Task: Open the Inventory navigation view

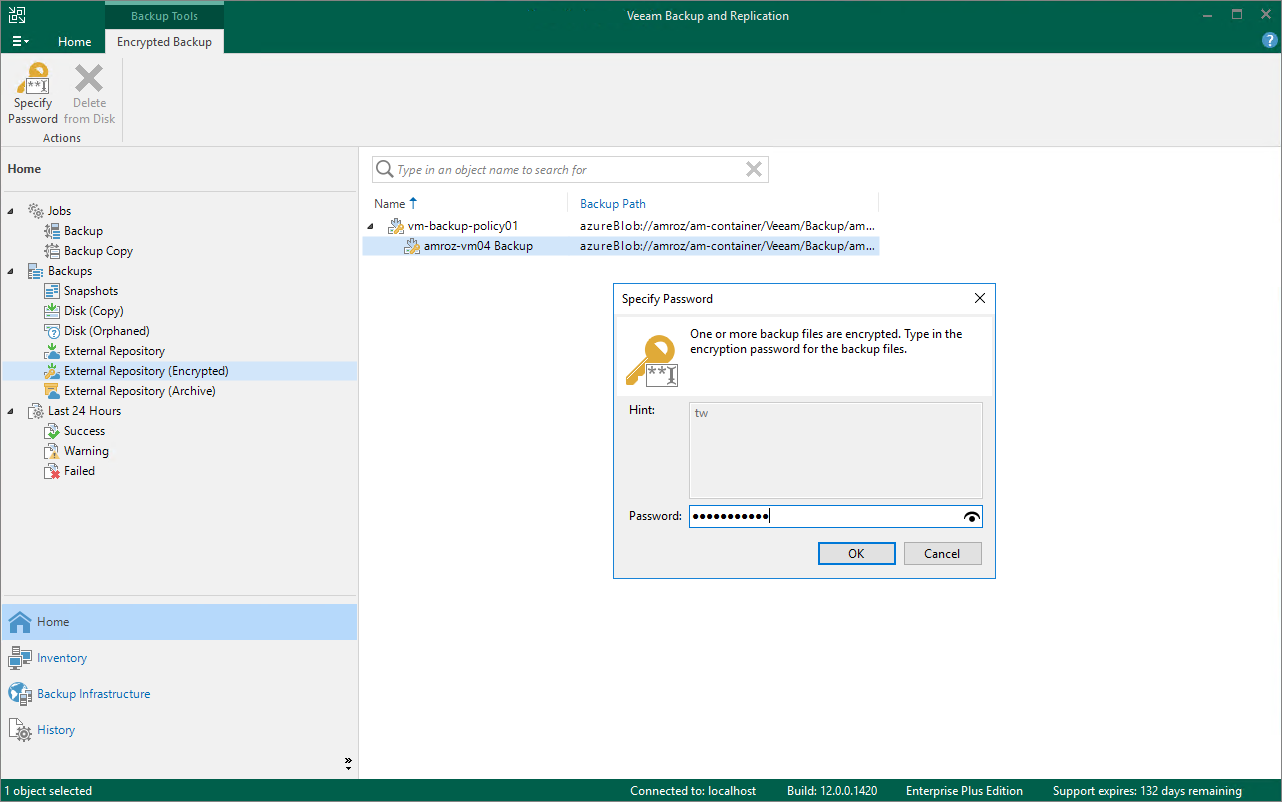Action: (x=179, y=658)
